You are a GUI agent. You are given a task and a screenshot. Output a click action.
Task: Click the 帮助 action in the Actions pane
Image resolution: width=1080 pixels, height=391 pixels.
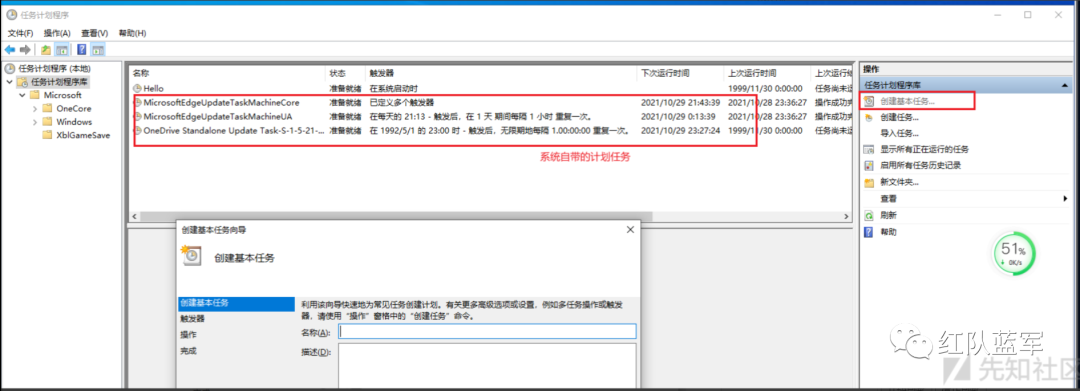coord(889,232)
